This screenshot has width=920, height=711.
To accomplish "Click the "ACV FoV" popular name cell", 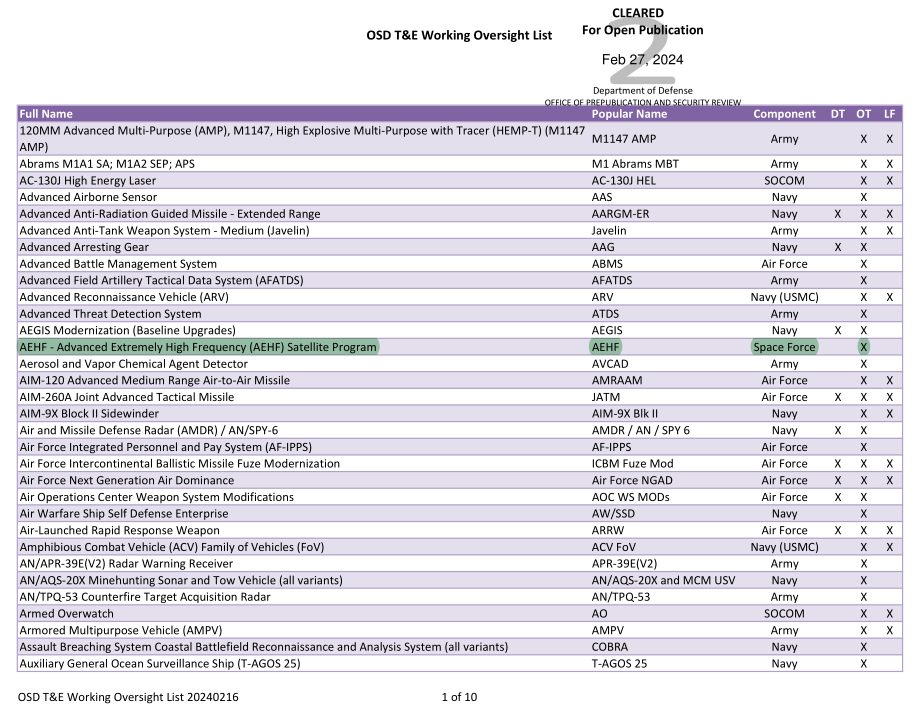I will point(614,547).
